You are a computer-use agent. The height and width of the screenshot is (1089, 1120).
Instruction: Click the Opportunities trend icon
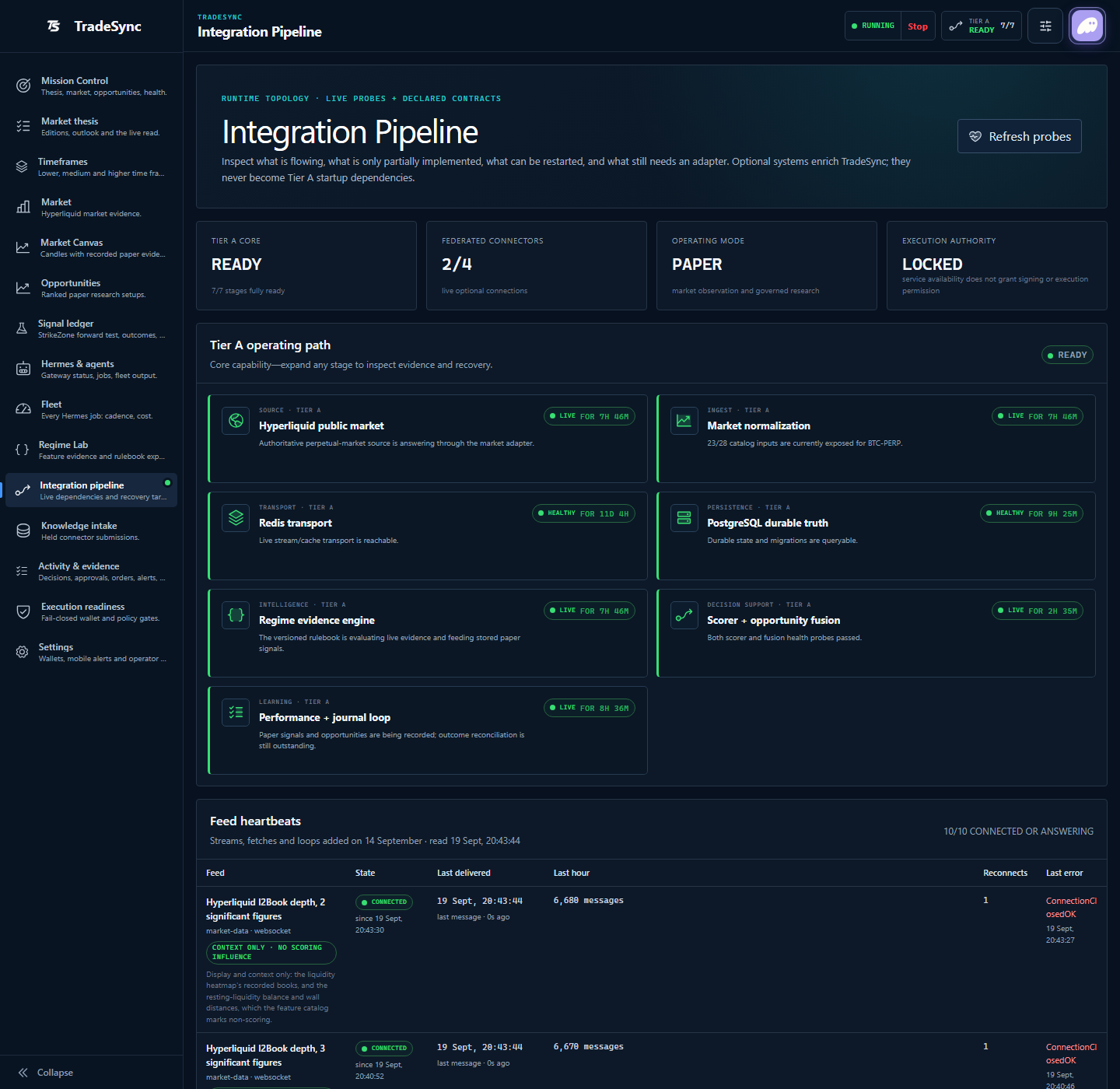coord(23,288)
